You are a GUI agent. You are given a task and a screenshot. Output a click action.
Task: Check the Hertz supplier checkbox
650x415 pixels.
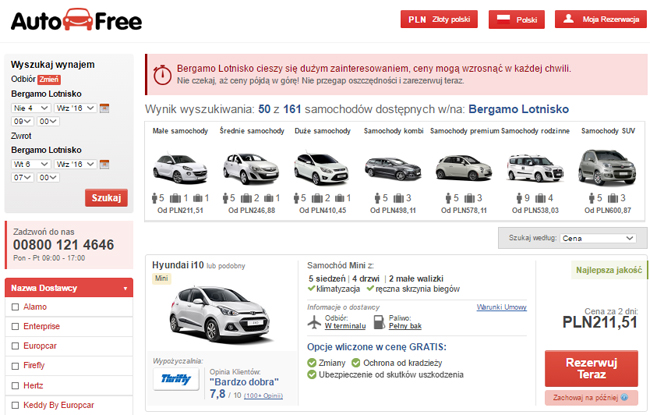tap(15, 386)
